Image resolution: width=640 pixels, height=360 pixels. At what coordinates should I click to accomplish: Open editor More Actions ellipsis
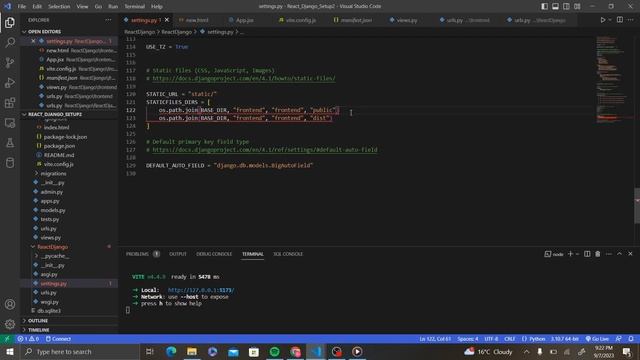coord(631,20)
